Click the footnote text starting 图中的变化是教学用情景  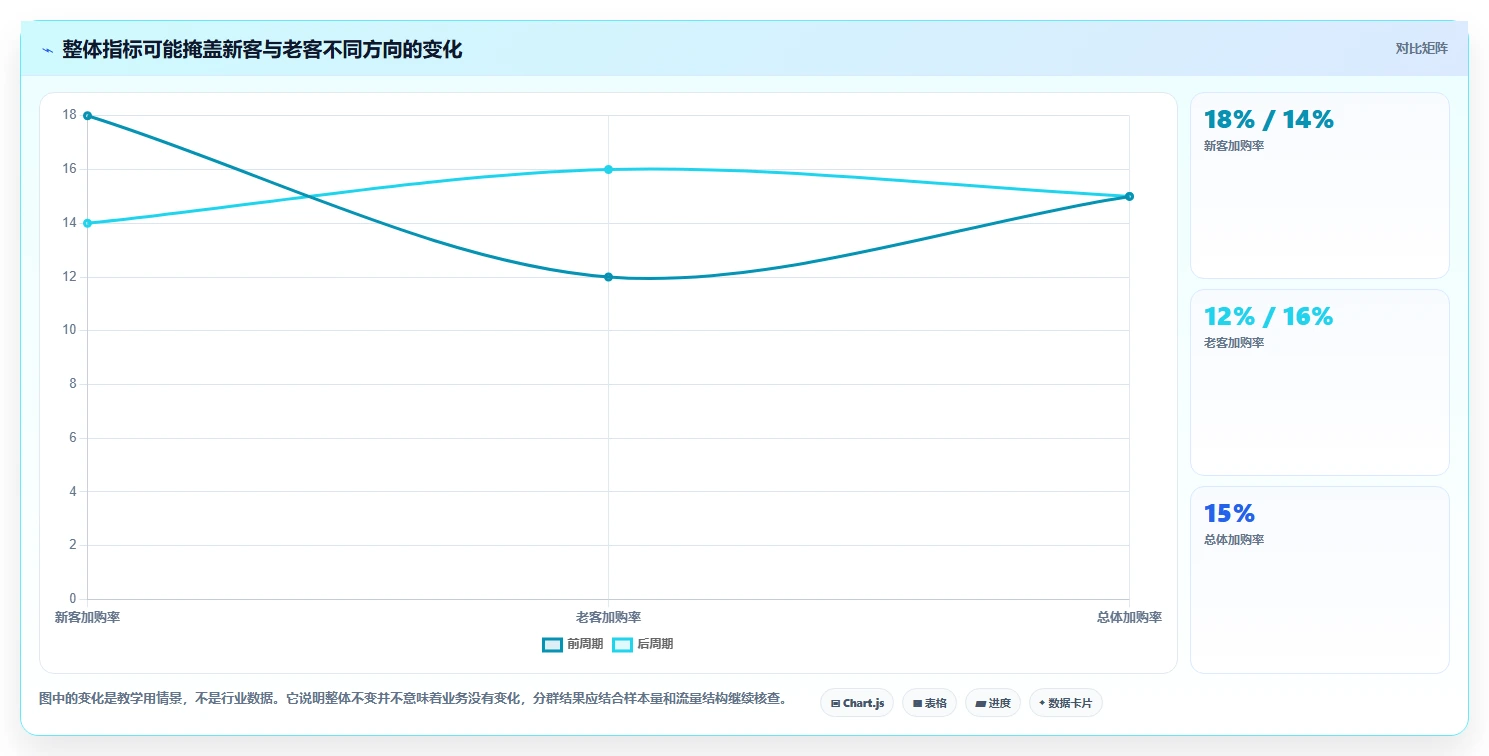pyautogui.click(x=413, y=698)
